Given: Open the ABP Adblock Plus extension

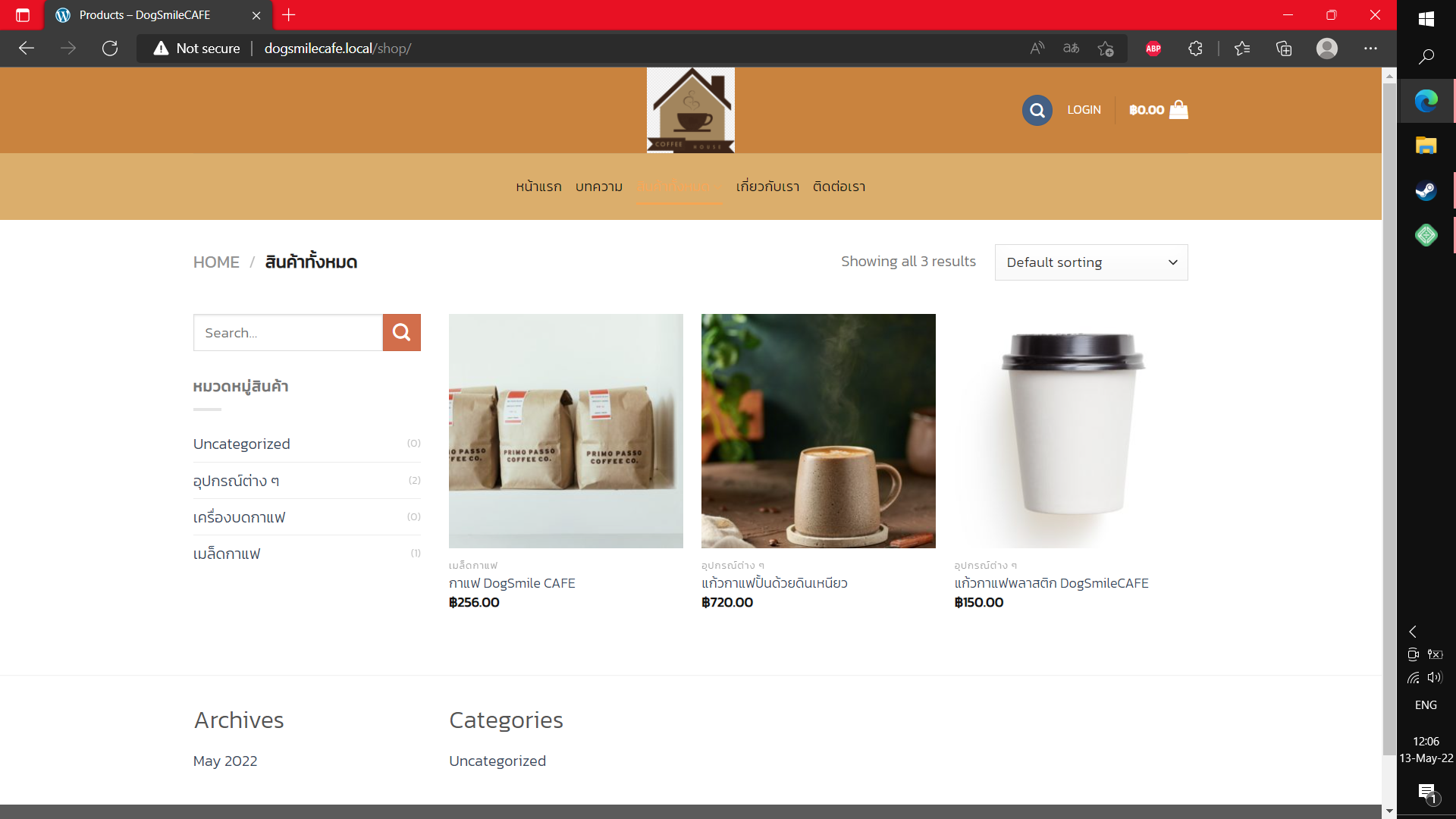Looking at the screenshot, I should (x=1153, y=49).
